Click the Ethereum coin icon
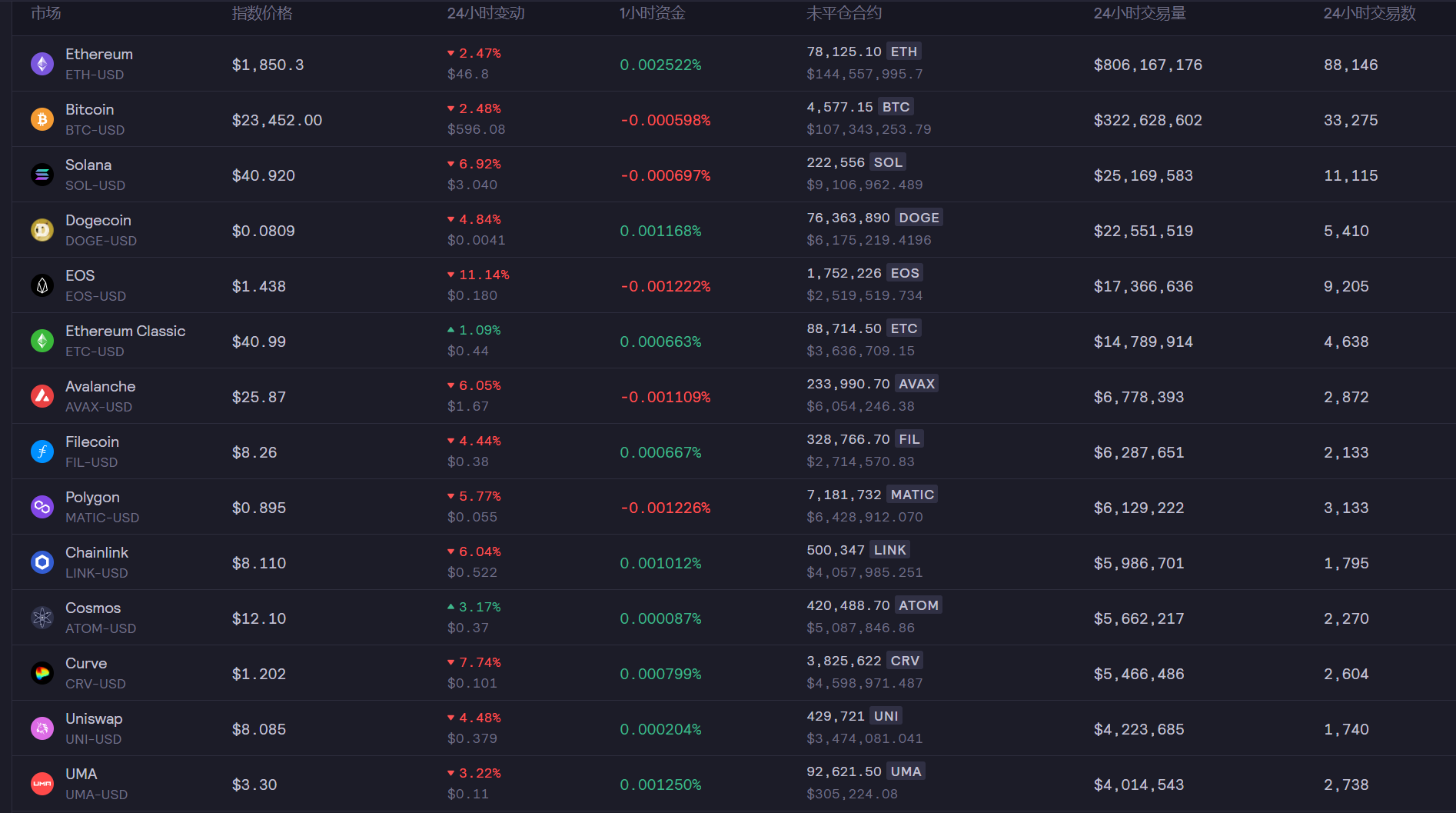1456x813 pixels. [42, 64]
